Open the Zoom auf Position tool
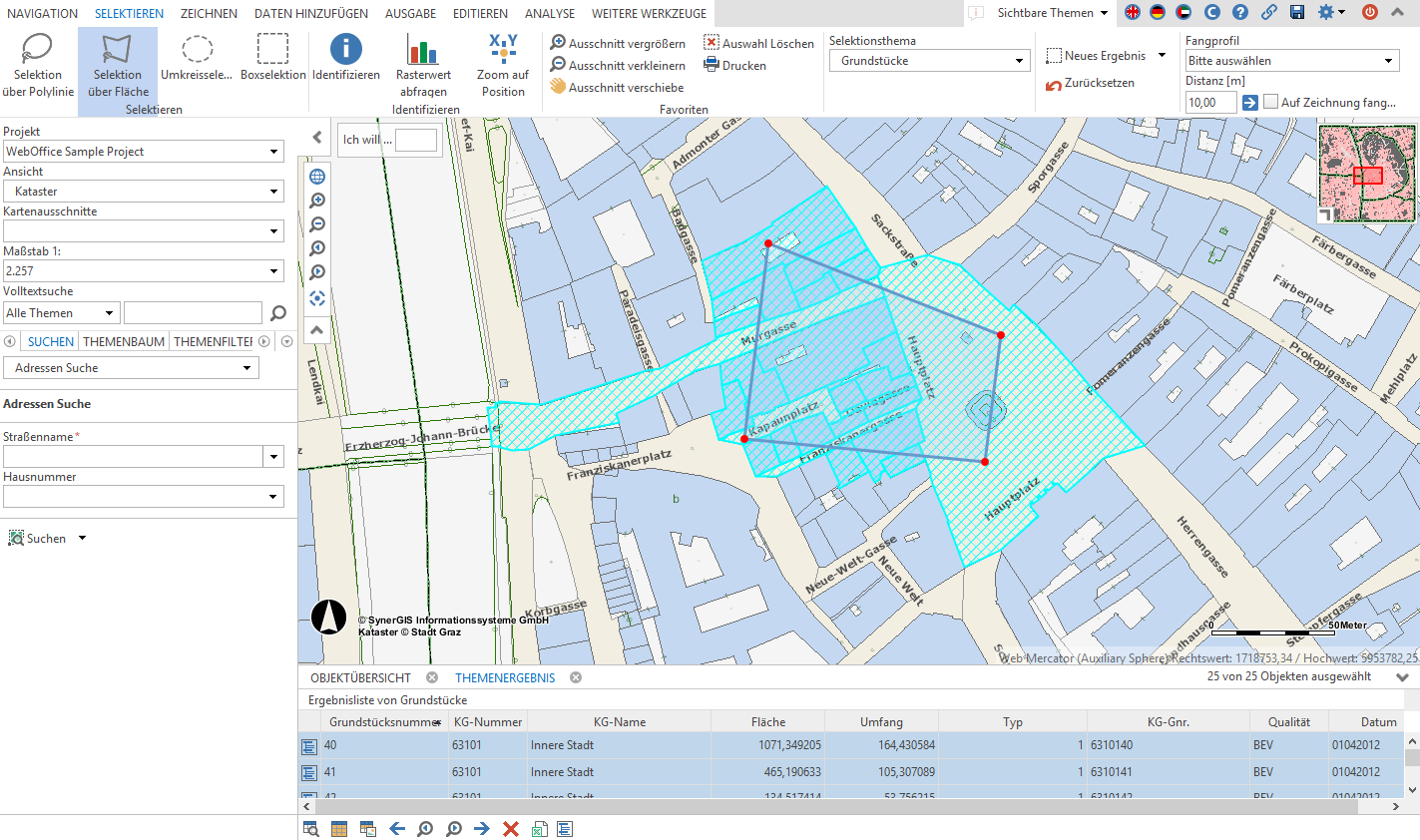This screenshot has height=840, width=1420. point(502,62)
